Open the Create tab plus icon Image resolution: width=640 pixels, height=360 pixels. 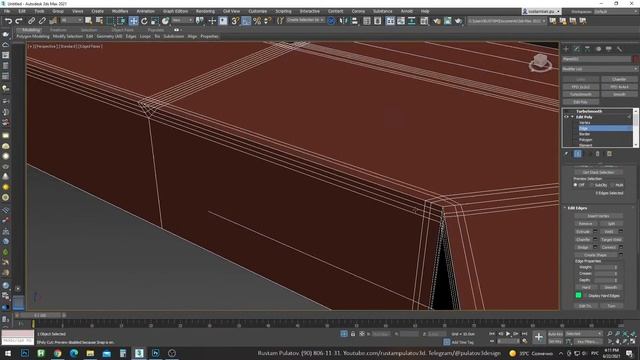coord(566,49)
